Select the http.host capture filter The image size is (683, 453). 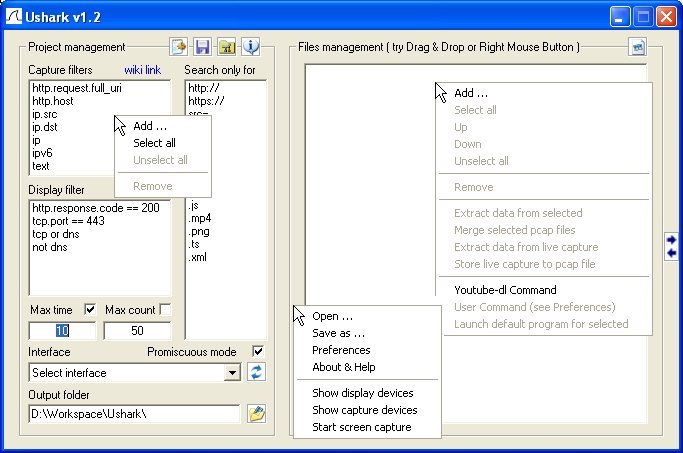pos(54,101)
